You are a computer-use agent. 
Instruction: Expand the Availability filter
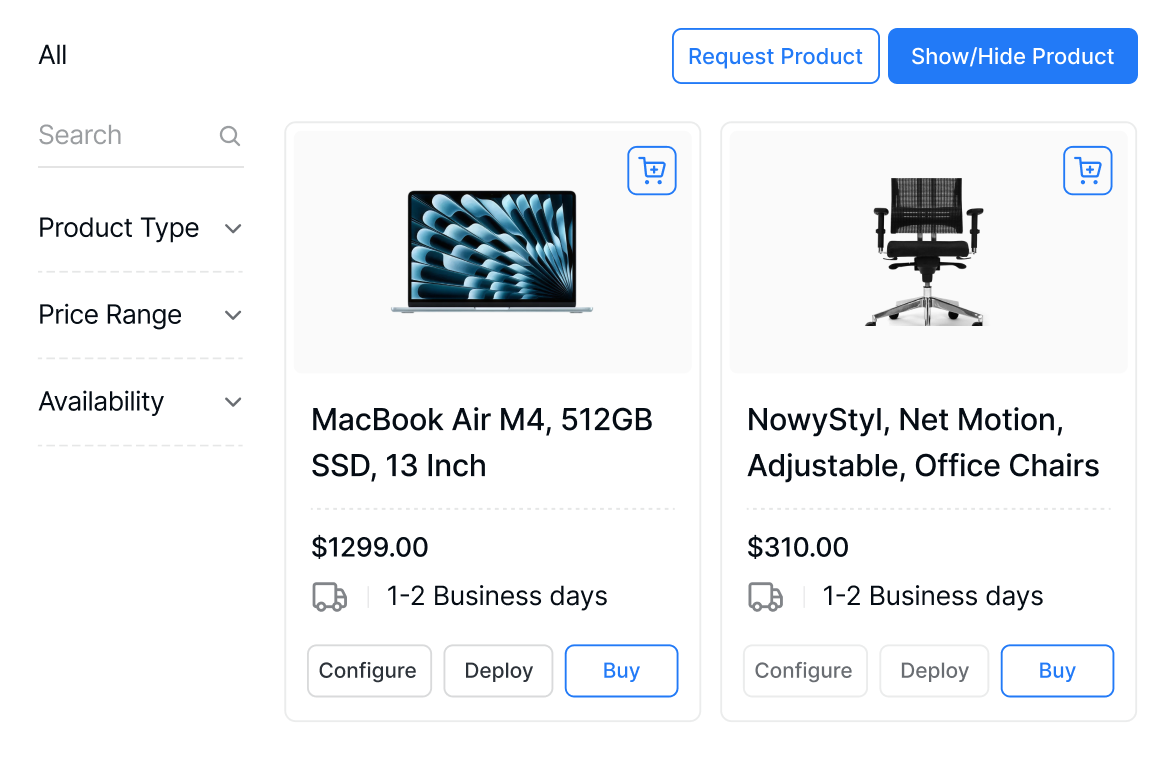(x=140, y=402)
